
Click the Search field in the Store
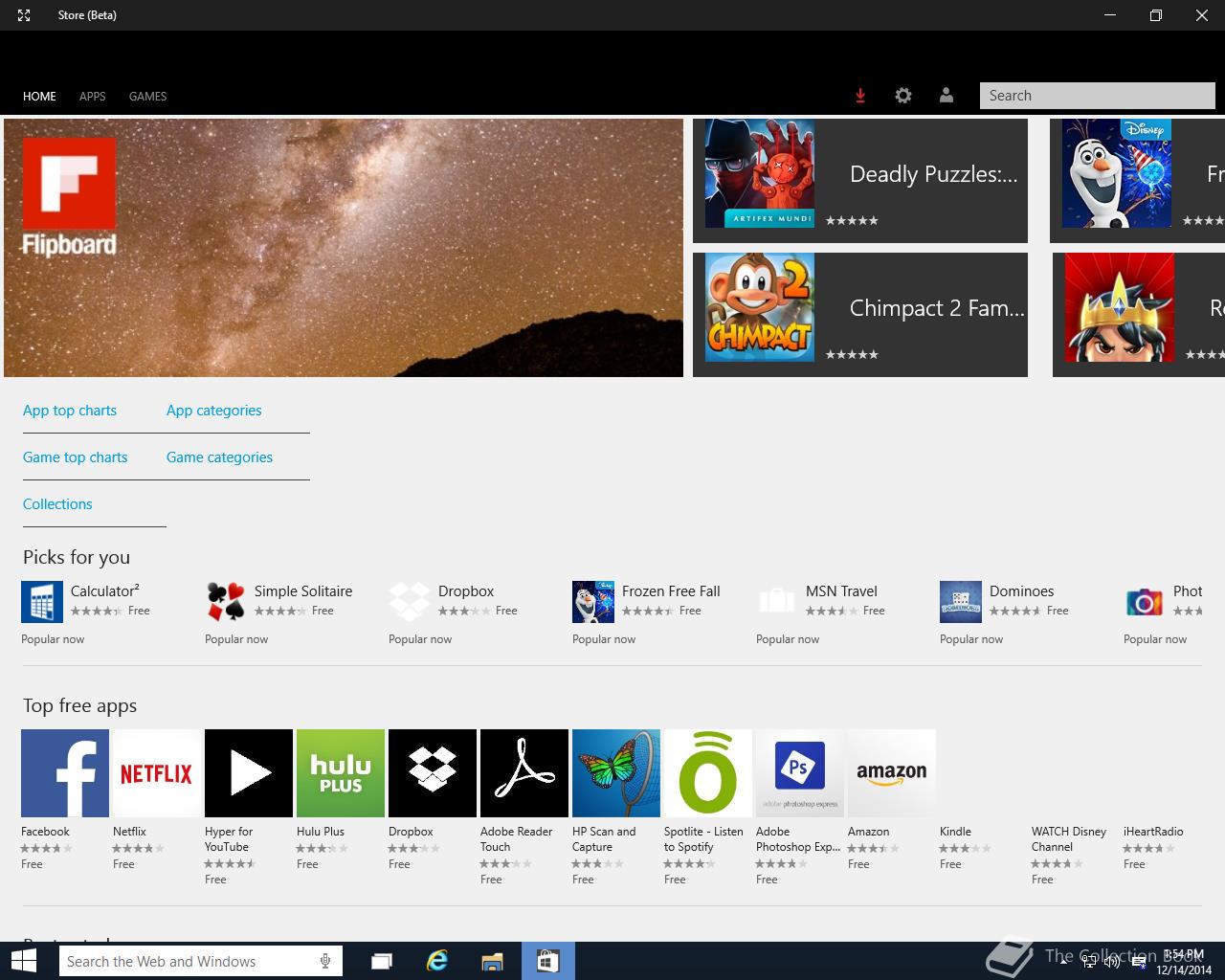(1097, 96)
